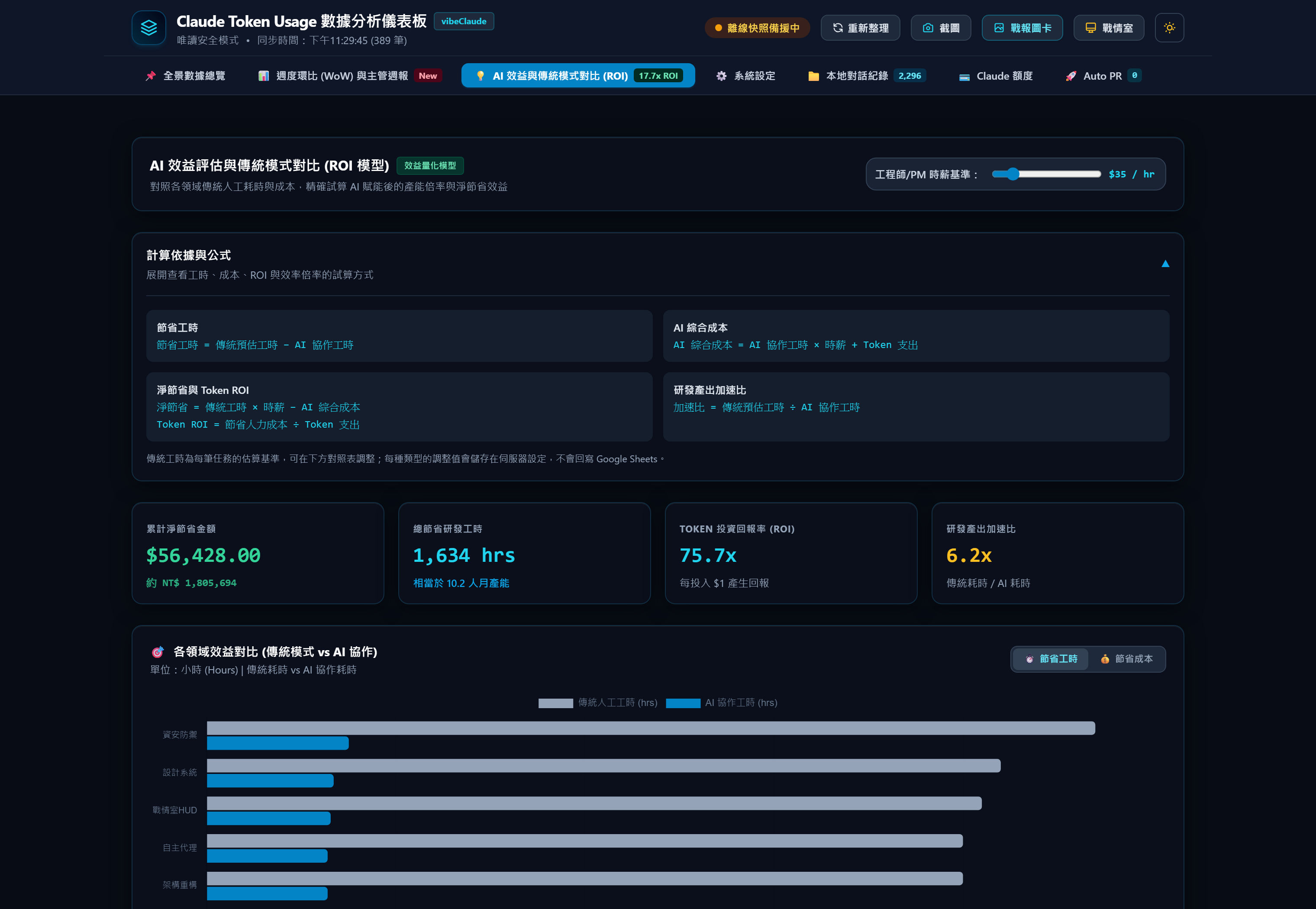The height and width of the screenshot is (909, 1316).
Task: Adjust the 工程師/PM 時薪基準 slider handle
Action: [x=1012, y=174]
